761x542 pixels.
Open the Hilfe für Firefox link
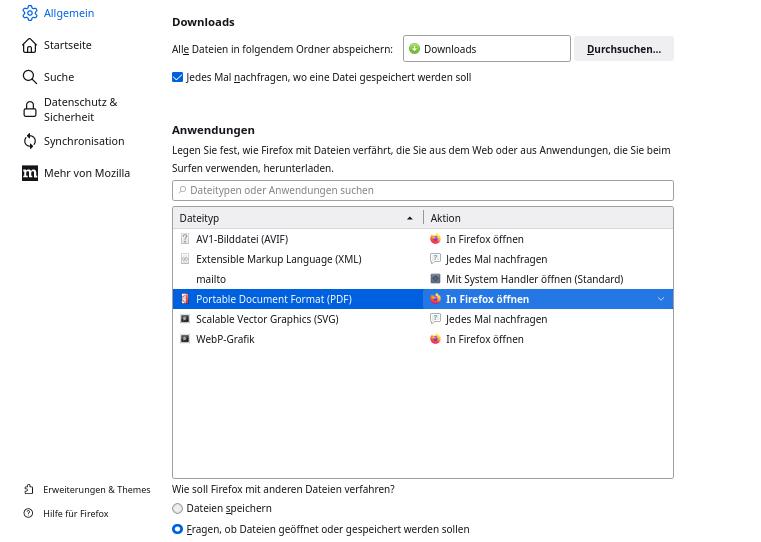tap(75, 514)
